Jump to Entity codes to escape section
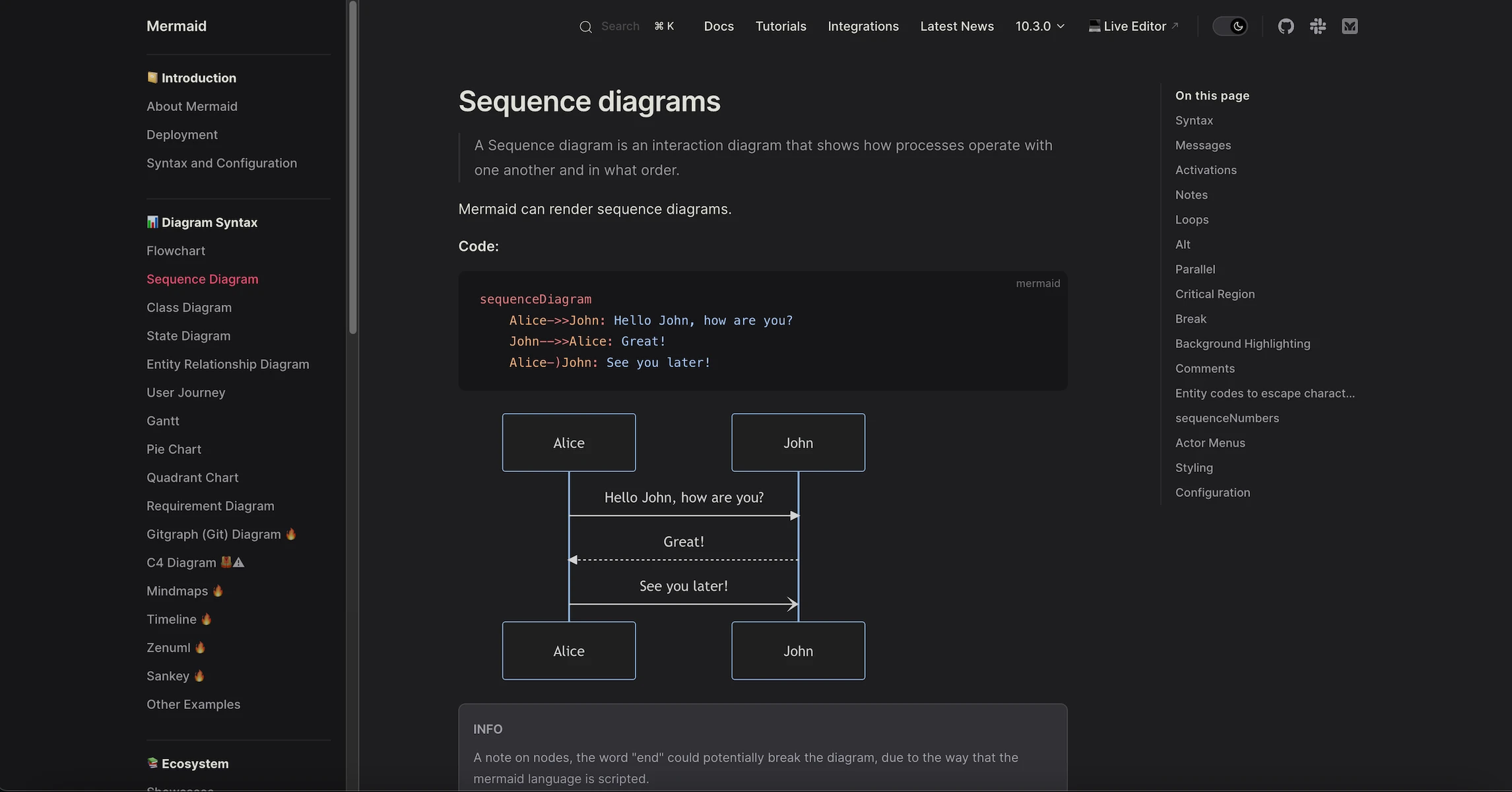 (x=1265, y=393)
